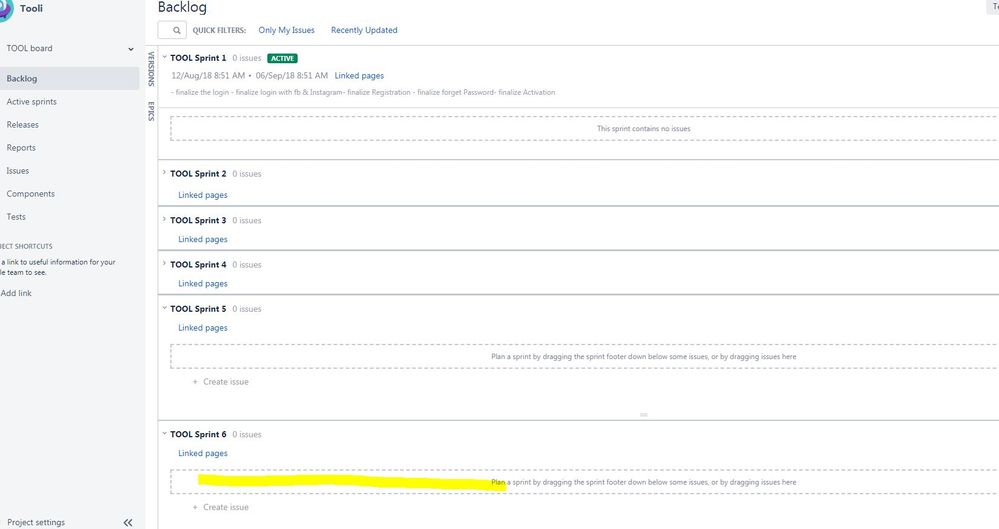Click TOOL Sprint 2 title

[198, 173]
